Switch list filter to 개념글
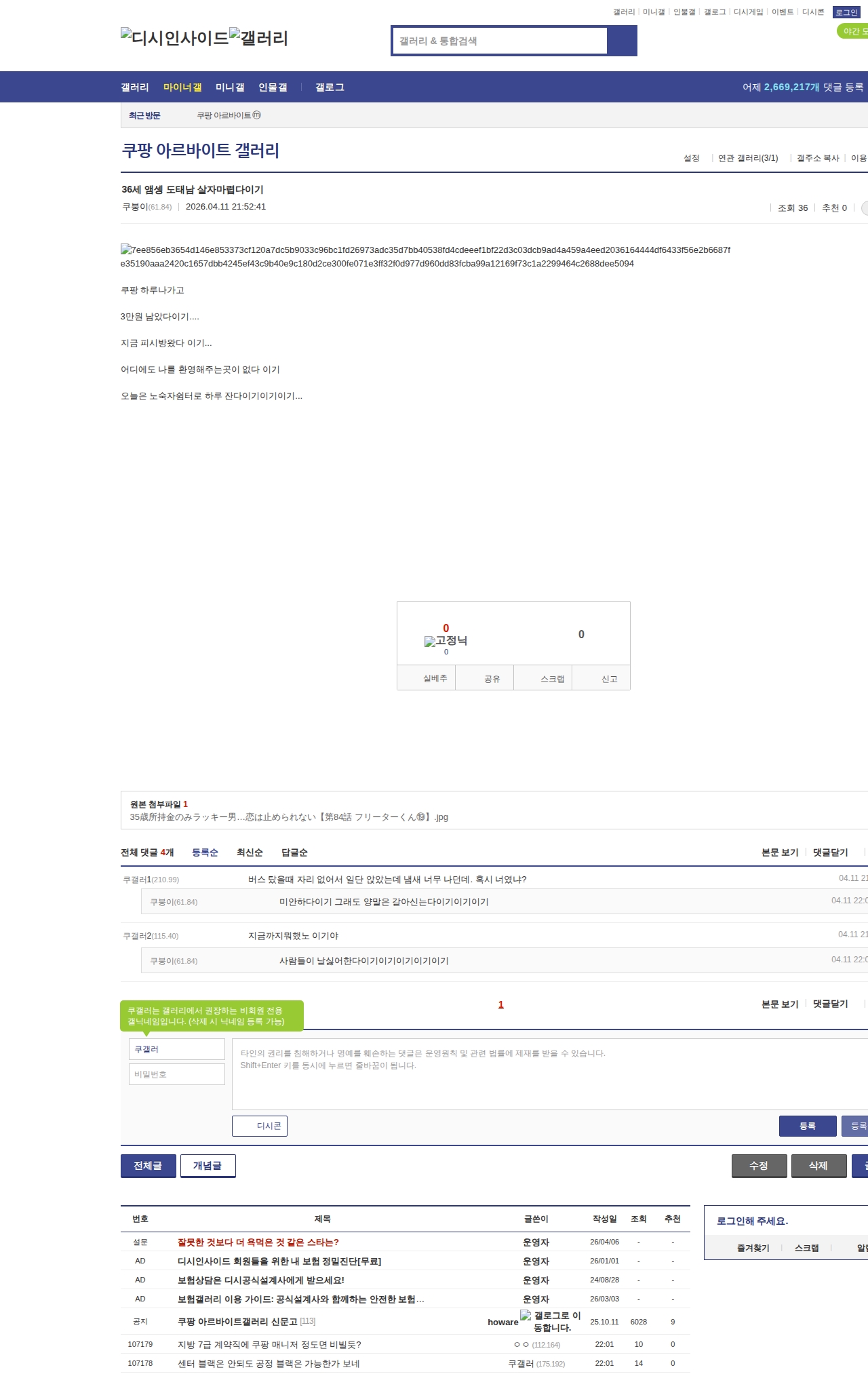Screen dimensions: 868x1374 [208, 1166]
